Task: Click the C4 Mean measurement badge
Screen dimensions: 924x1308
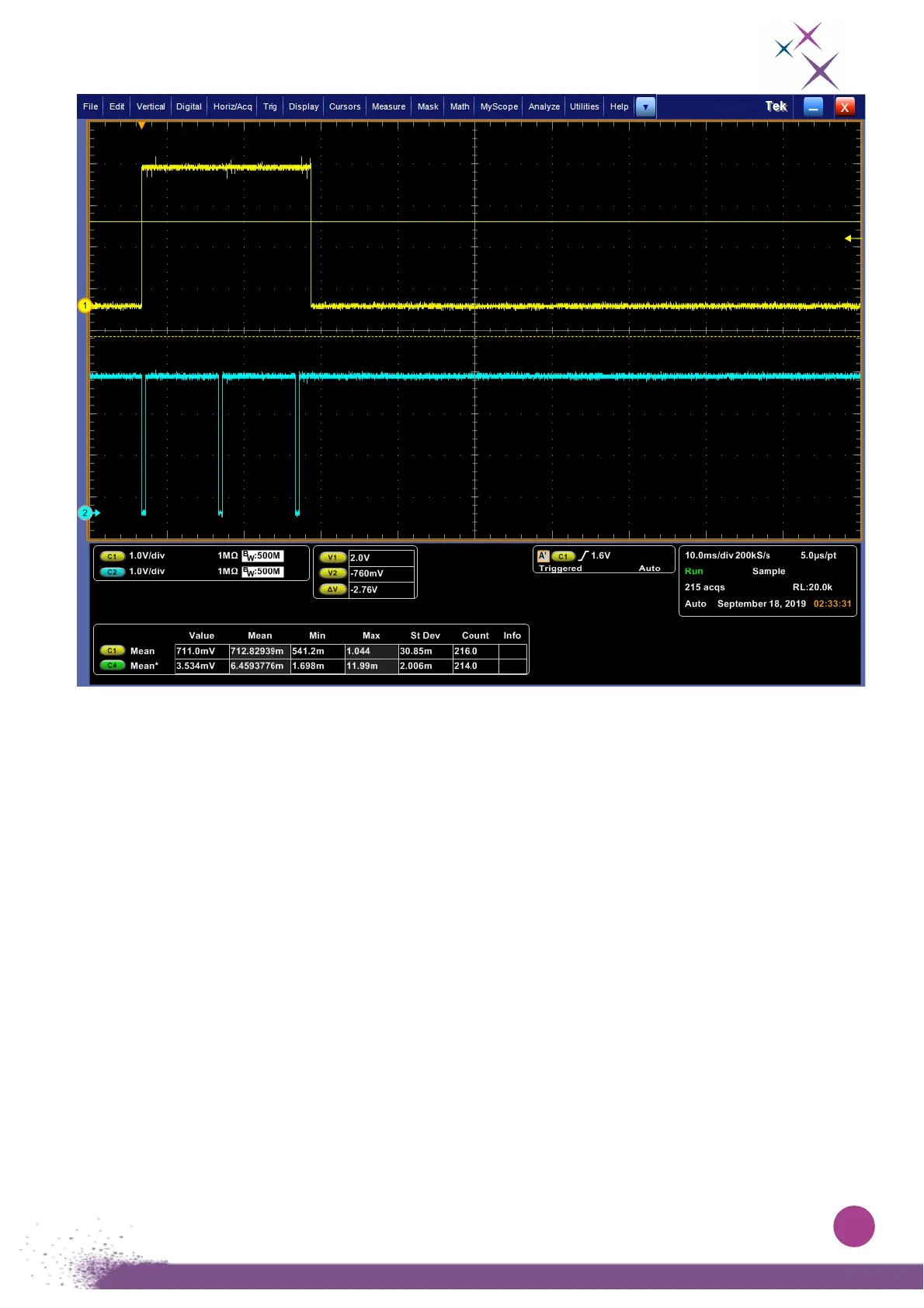Action: [113, 666]
